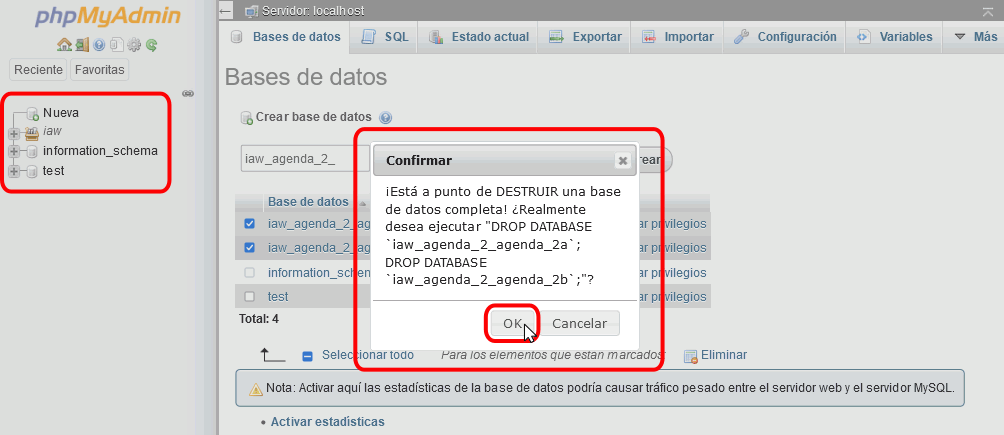The height and width of the screenshot is (435, 1004).
Task: Open the Variables tab
Action: click(895, 37)
